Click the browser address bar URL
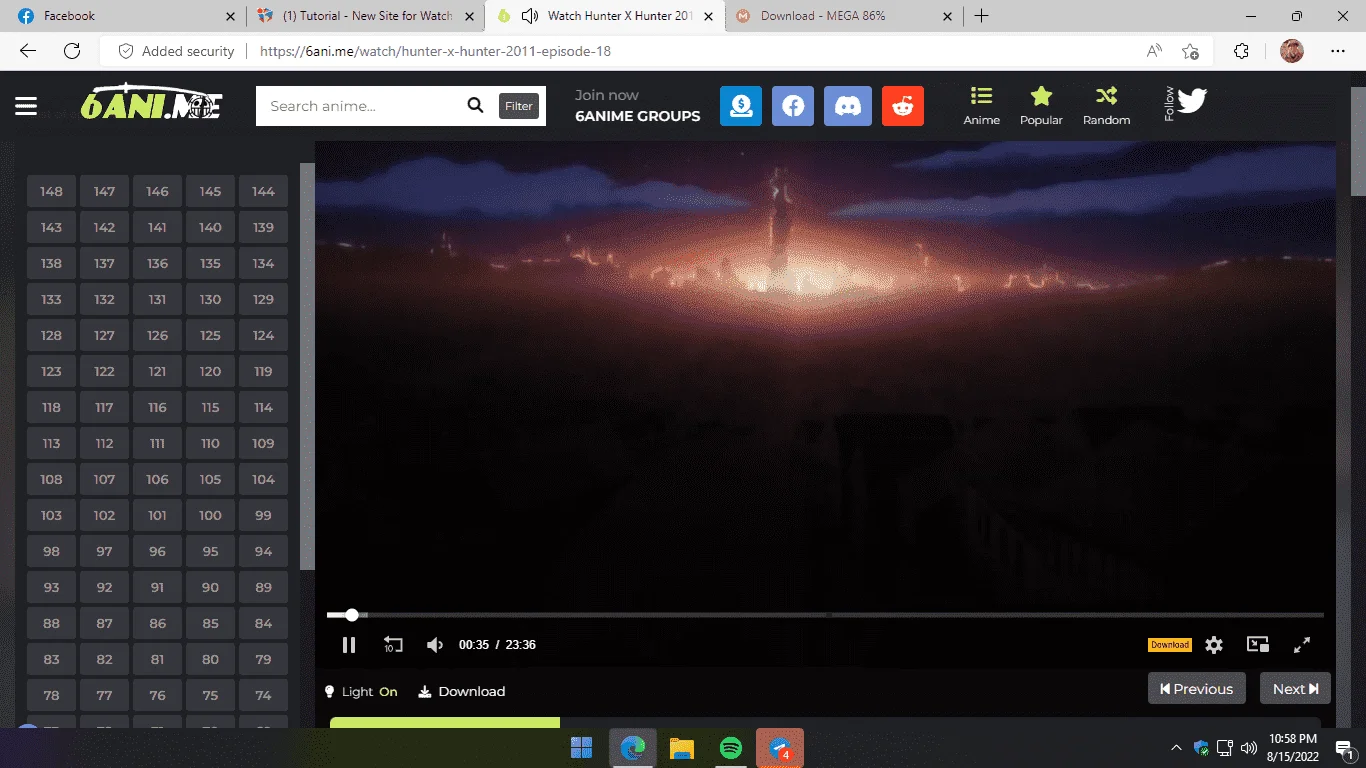Viewport: 1366px width, 768px height. point(435,51)
